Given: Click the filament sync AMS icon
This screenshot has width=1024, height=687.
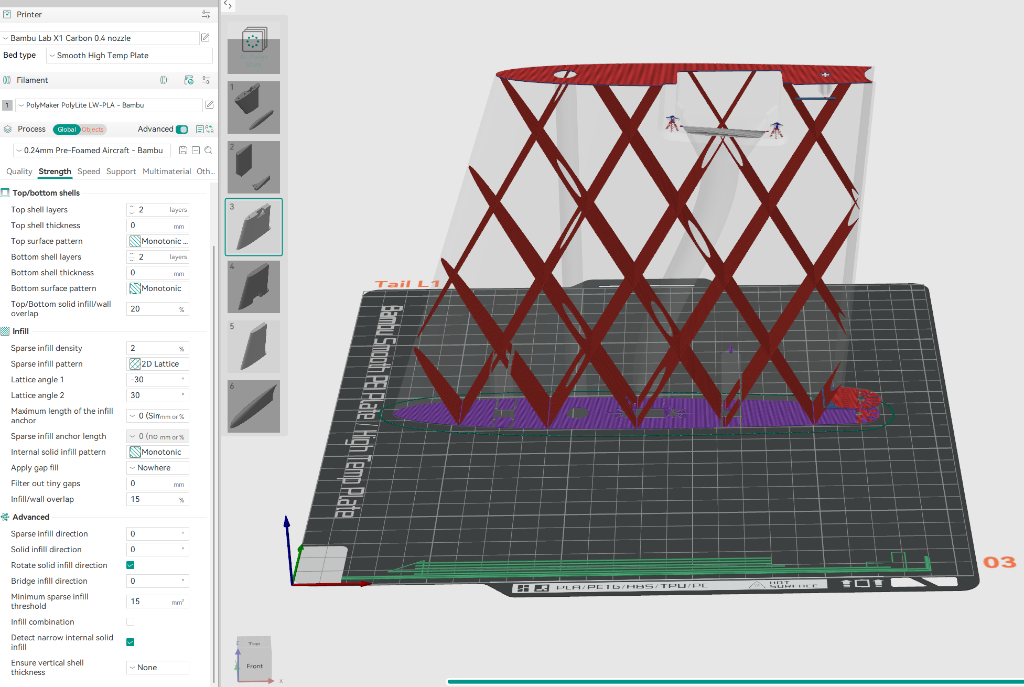Looking at the screenshot, I should 188,80.
